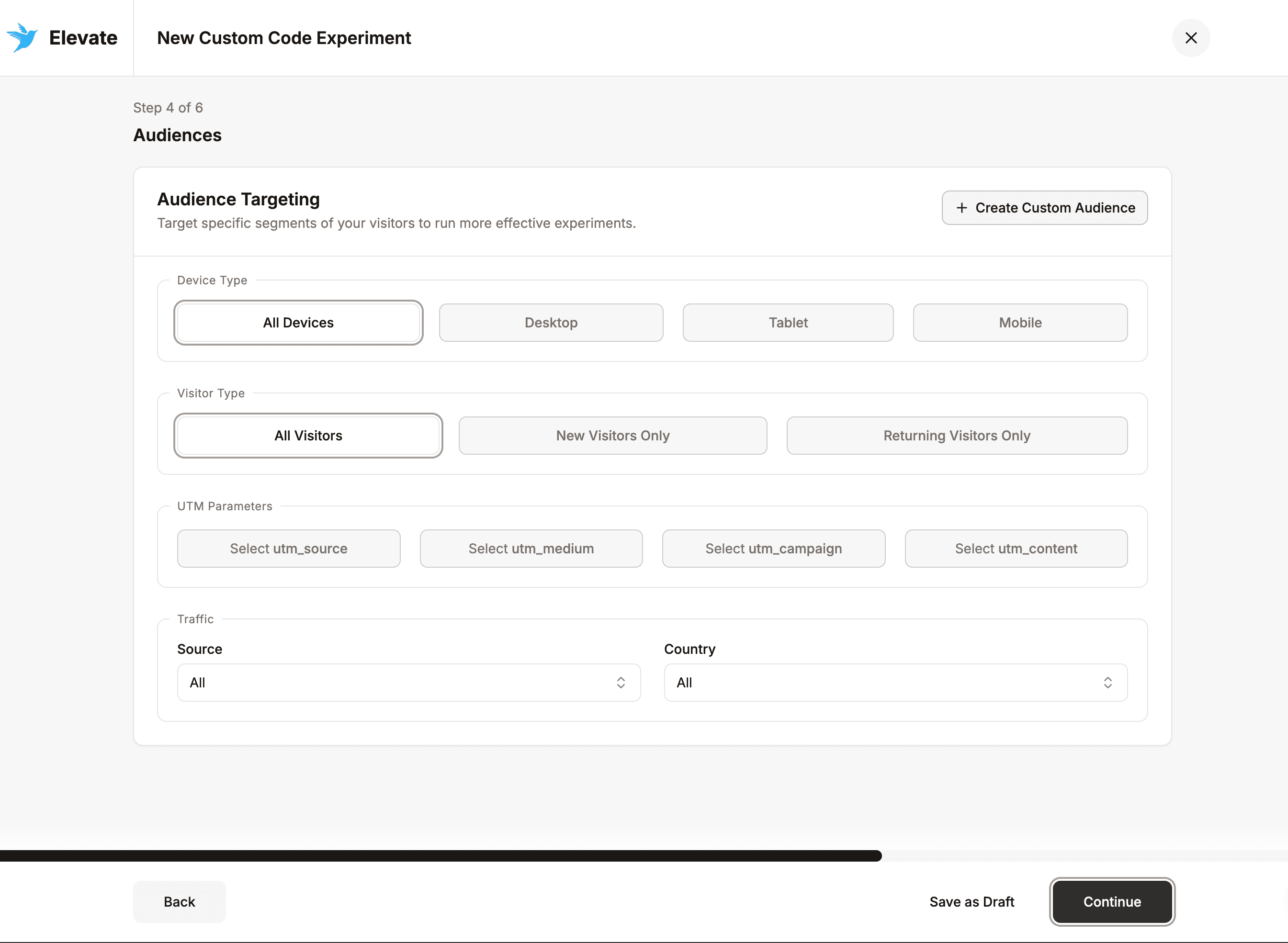Continue to the next step
The height and width of the screenshot is (943, 1288).
pos(1112,902)
